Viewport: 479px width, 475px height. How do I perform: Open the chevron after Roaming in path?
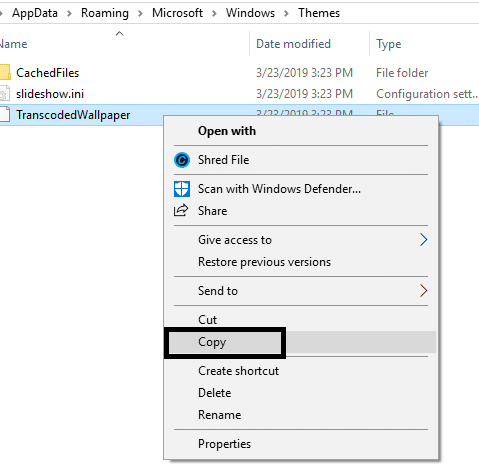(x=140, y=13)
